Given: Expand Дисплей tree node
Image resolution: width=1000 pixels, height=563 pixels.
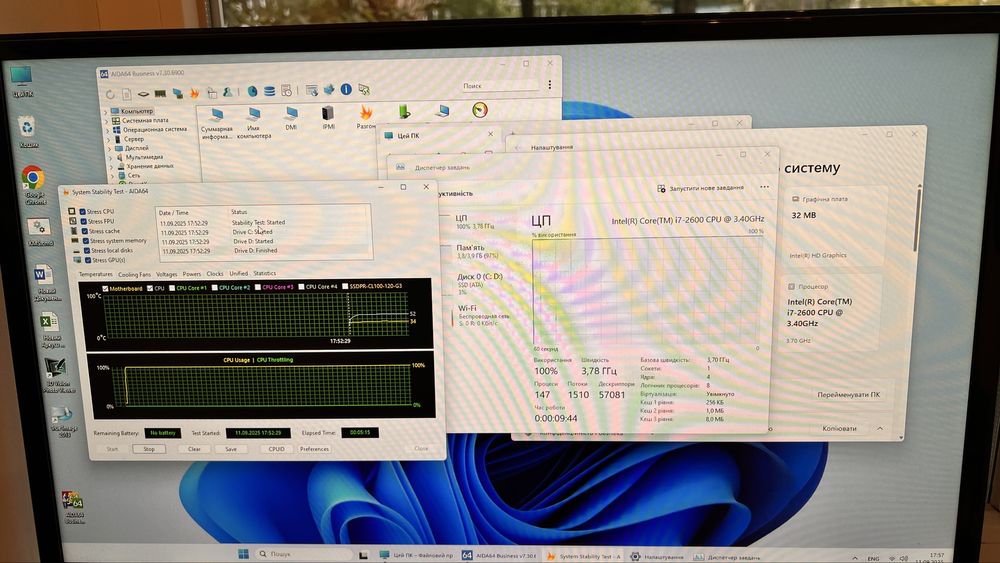Looking at the screenshot, I should 110,148.
